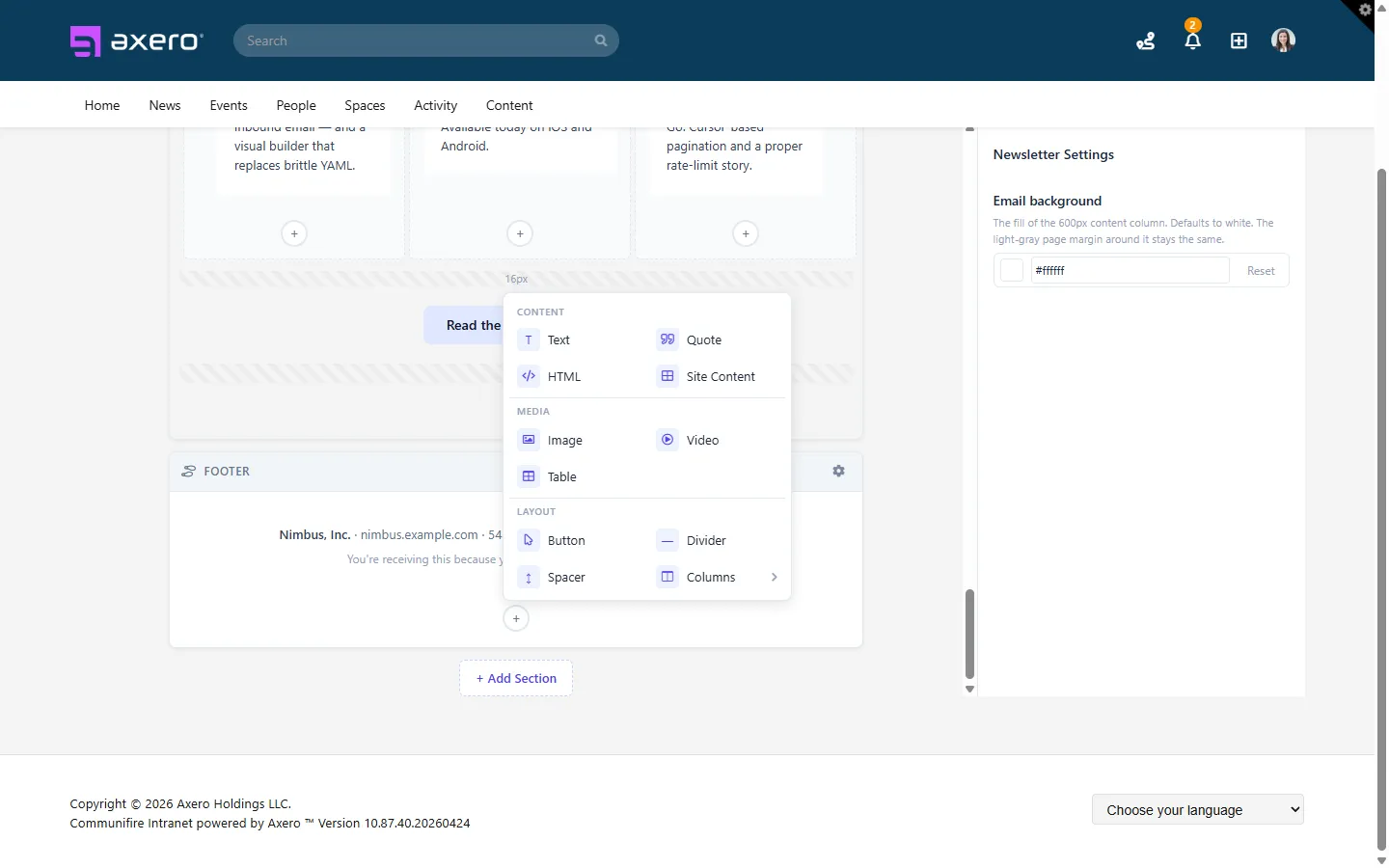Click the plus button in the Footer section

point(516,618)
